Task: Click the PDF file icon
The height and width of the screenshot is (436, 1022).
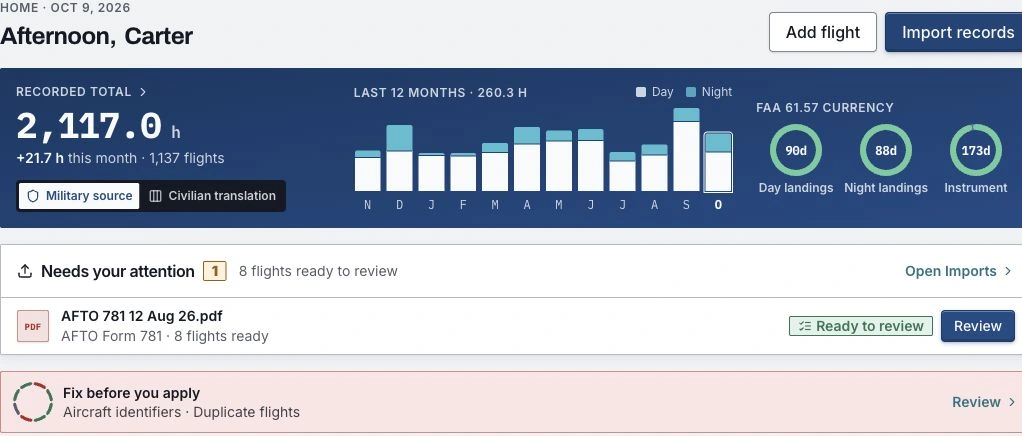Action: point(33,327)
